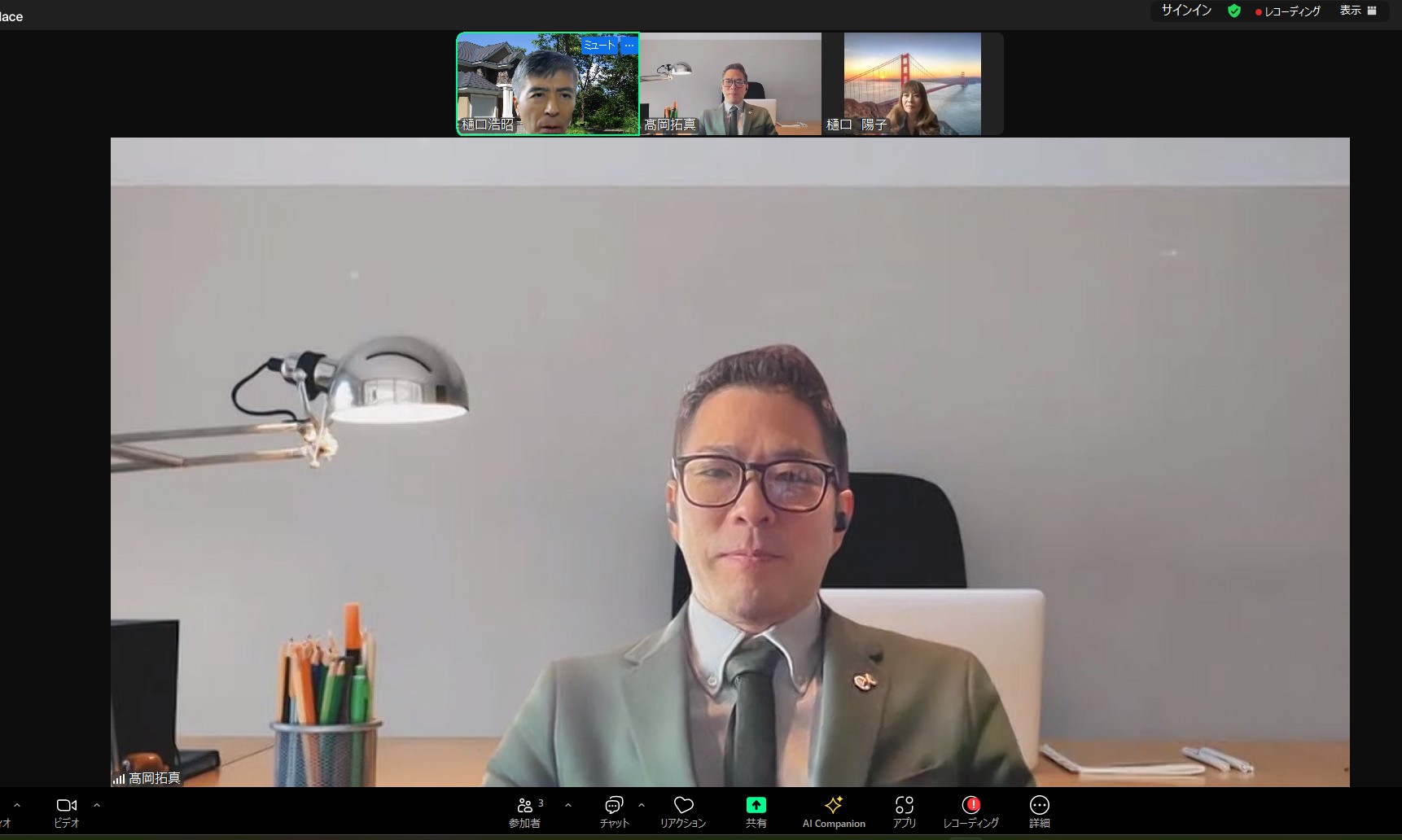This screenshot has height=840, width=1402.
Task: Click the green 共有 share screen button
Action: [756, 812]
